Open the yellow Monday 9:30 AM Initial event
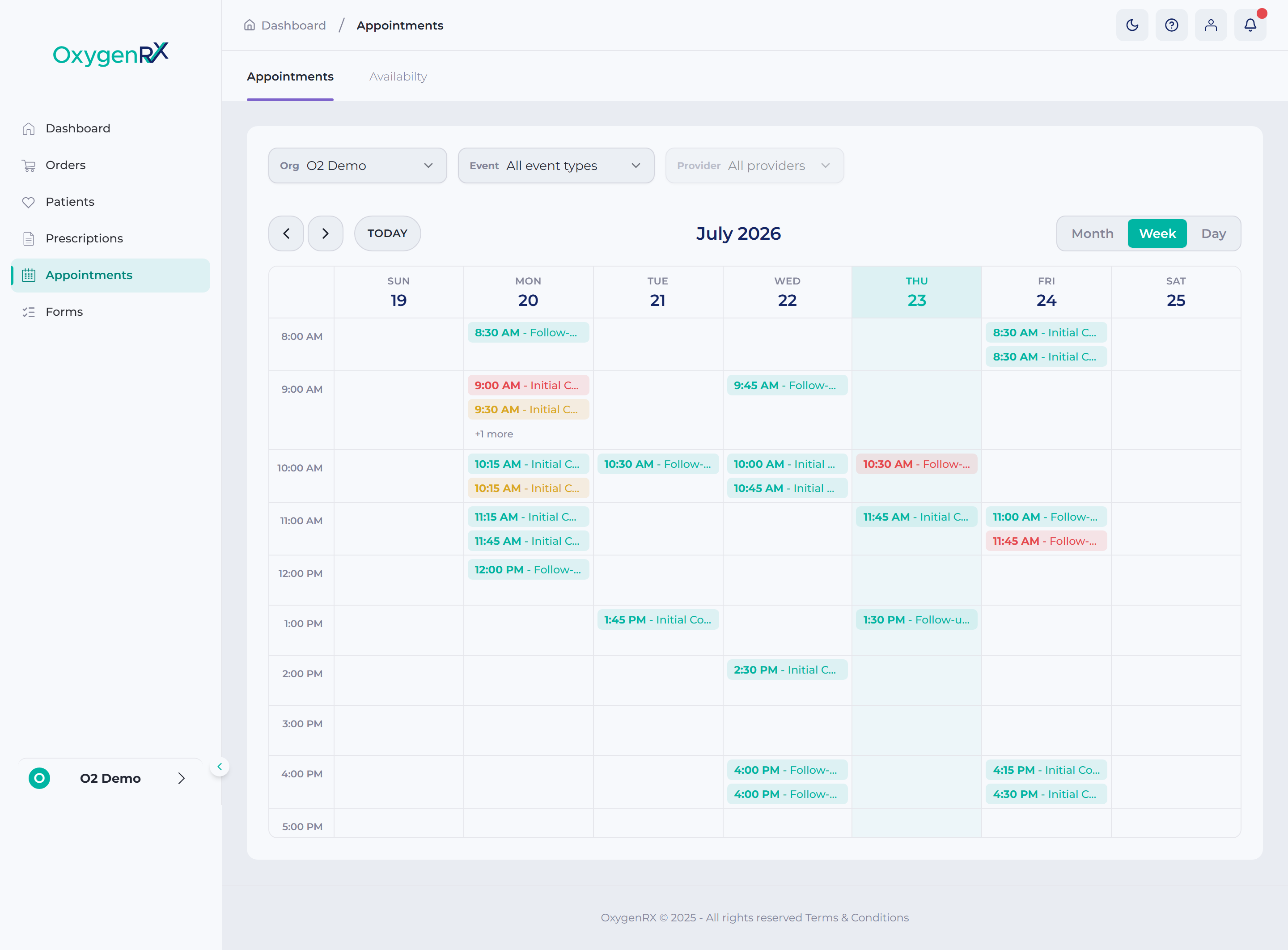 [x=528, y=409]
